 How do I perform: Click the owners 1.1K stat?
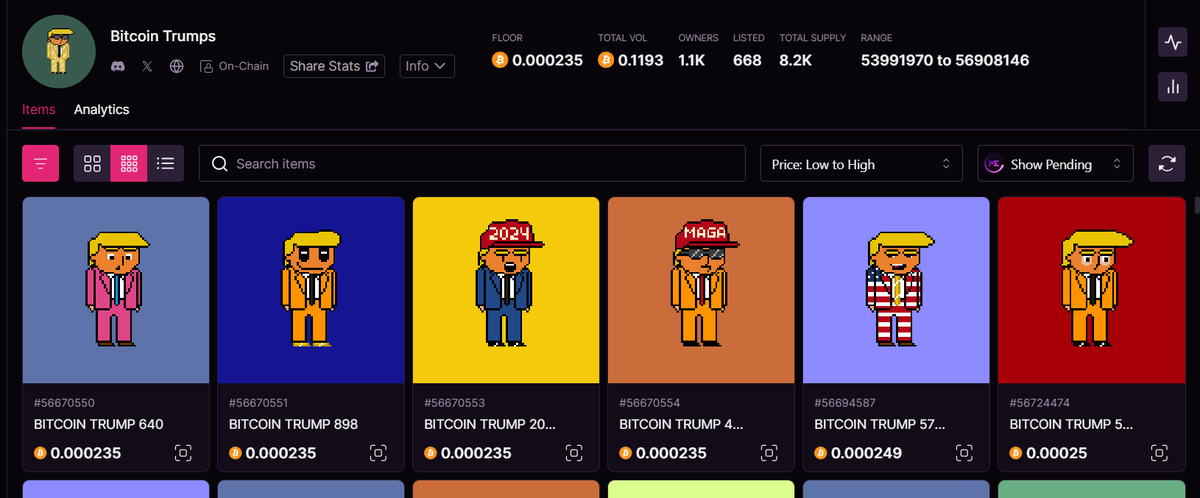[x=692, y=60]
